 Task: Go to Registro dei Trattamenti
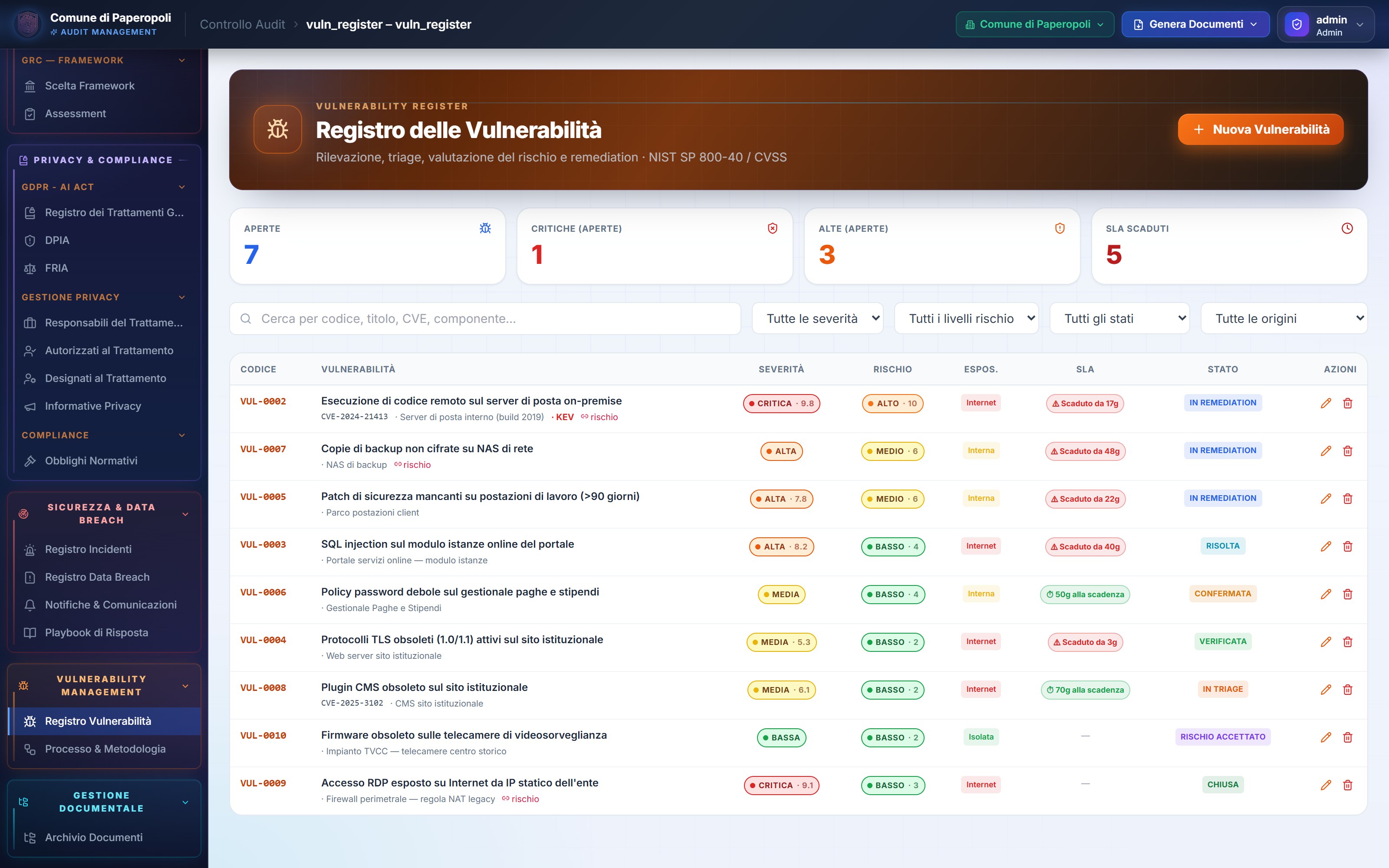(x=105, y=212)
